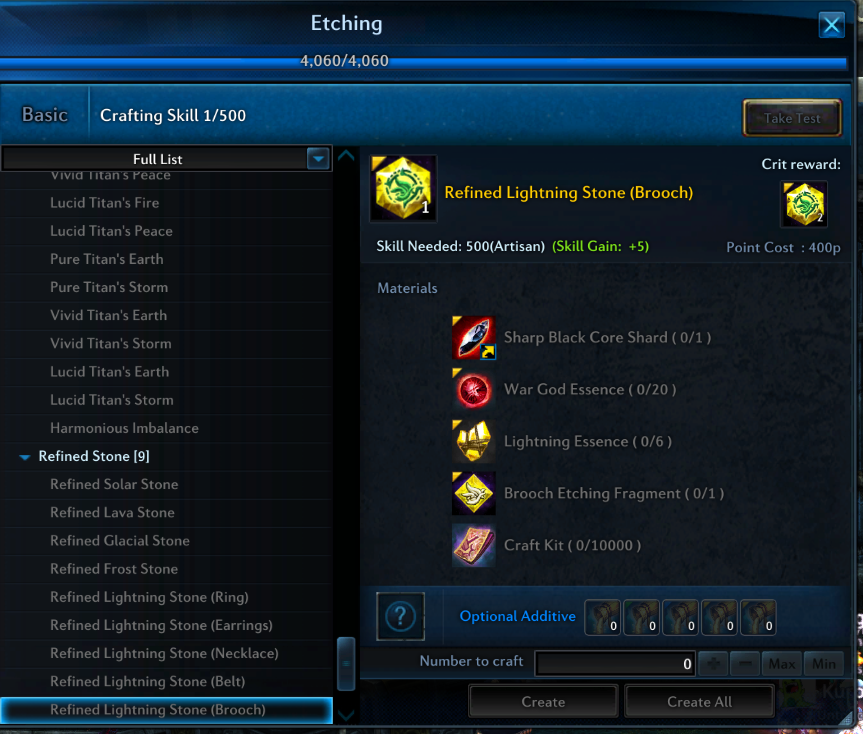Click the Create All button
The width and height of the screenshot is (863, 734).
[x=700, y=702]
